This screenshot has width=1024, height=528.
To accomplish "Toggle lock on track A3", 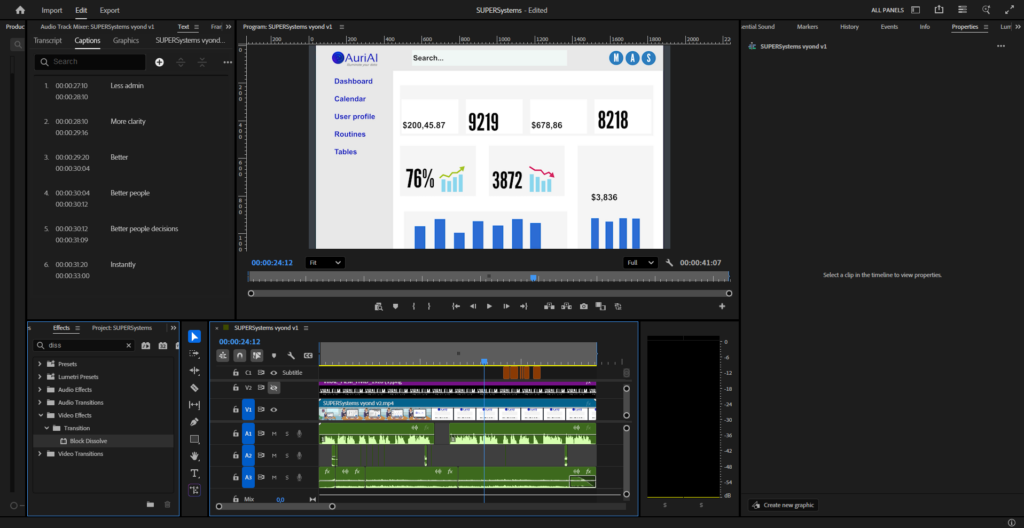I will (236, 478).
